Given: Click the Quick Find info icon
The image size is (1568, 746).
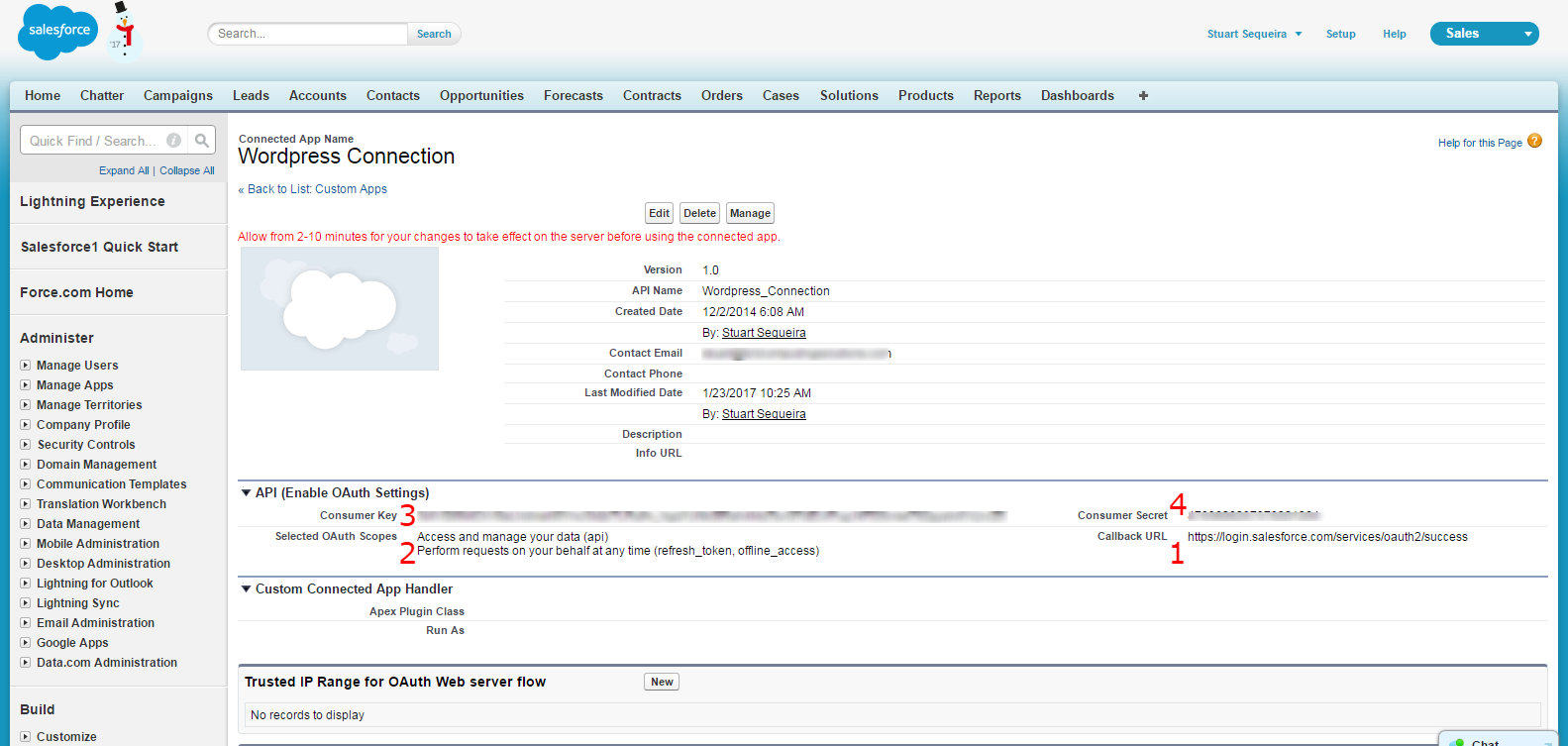Looking at the screenshot, I should pyautogui.click(x=173, y=141).
